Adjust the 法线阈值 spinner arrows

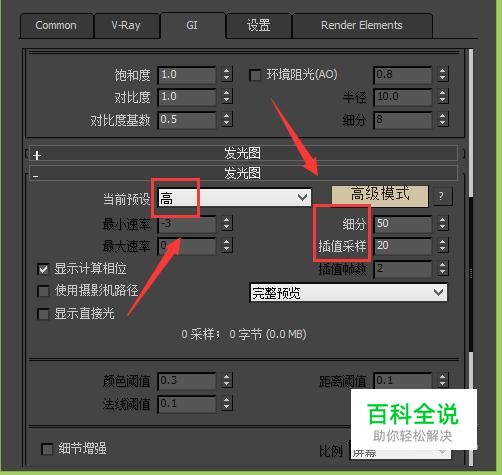click(227, 404)
